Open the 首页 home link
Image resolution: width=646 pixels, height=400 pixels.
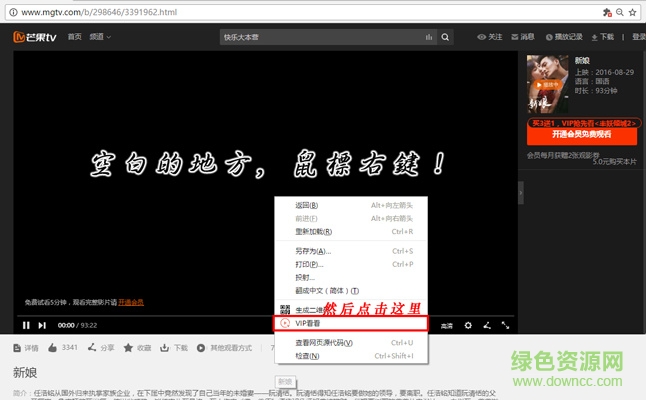[x=75, y=37]
